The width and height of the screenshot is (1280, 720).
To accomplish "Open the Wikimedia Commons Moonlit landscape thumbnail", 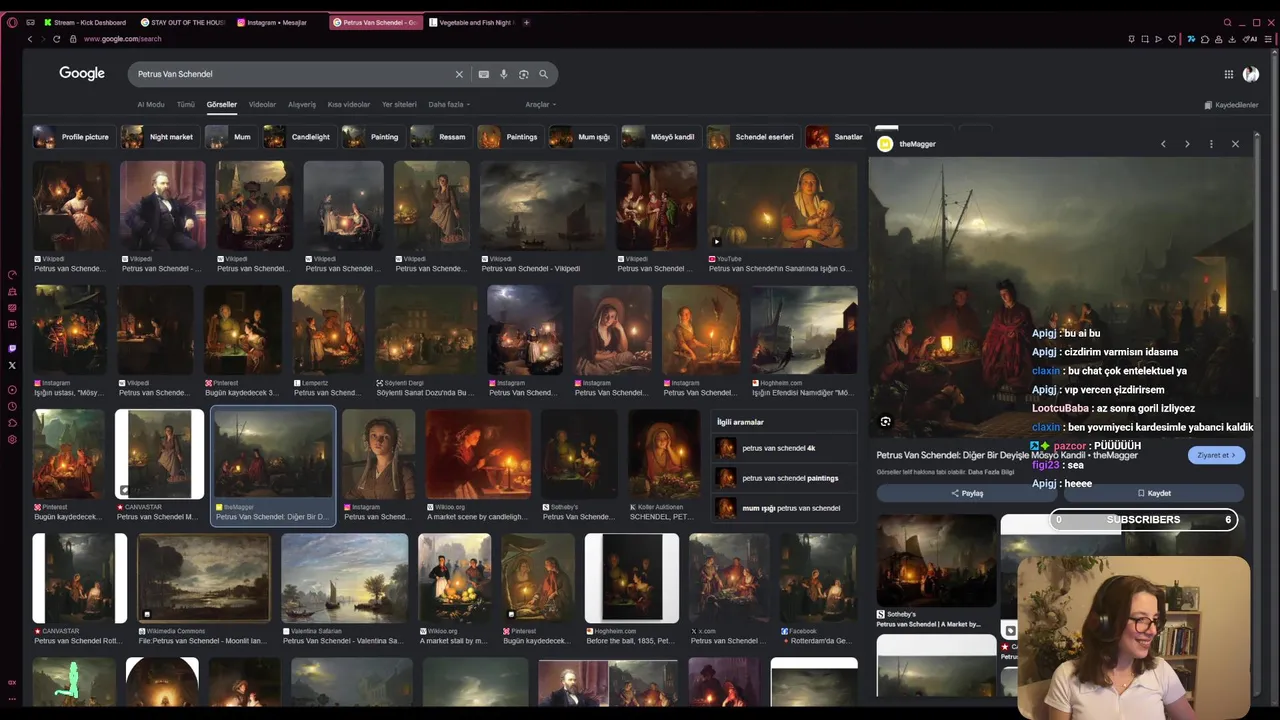I will pyautogui.click(x=204, y=577).
